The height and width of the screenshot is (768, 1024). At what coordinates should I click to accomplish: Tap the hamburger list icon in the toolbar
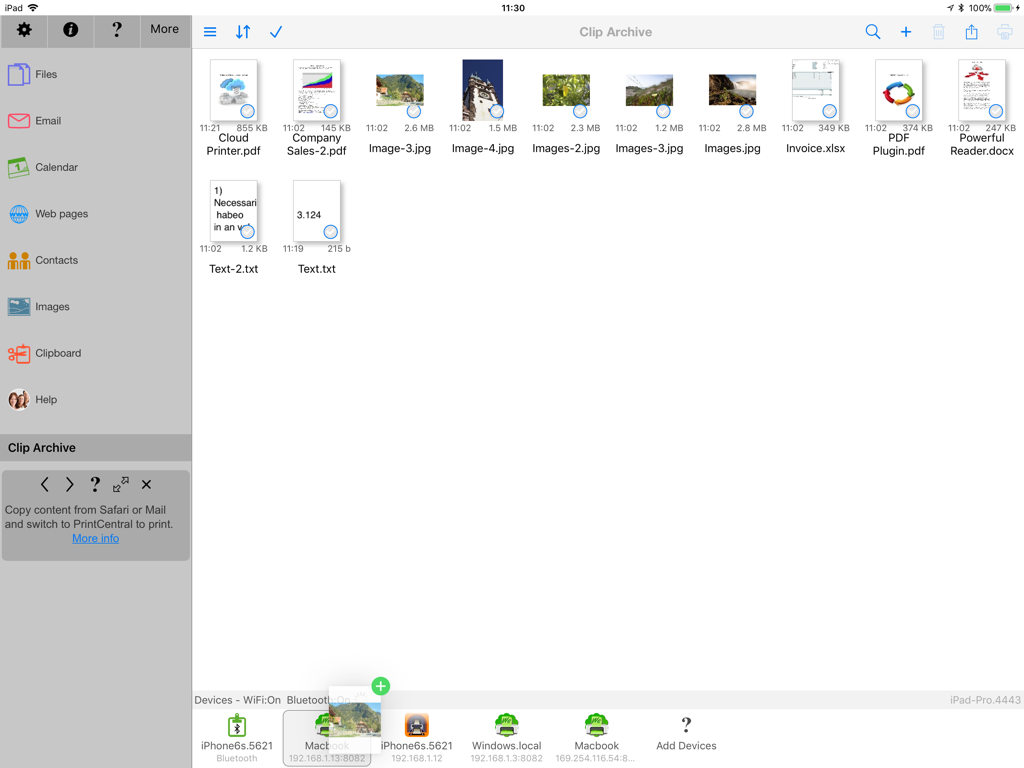[209, 31]
